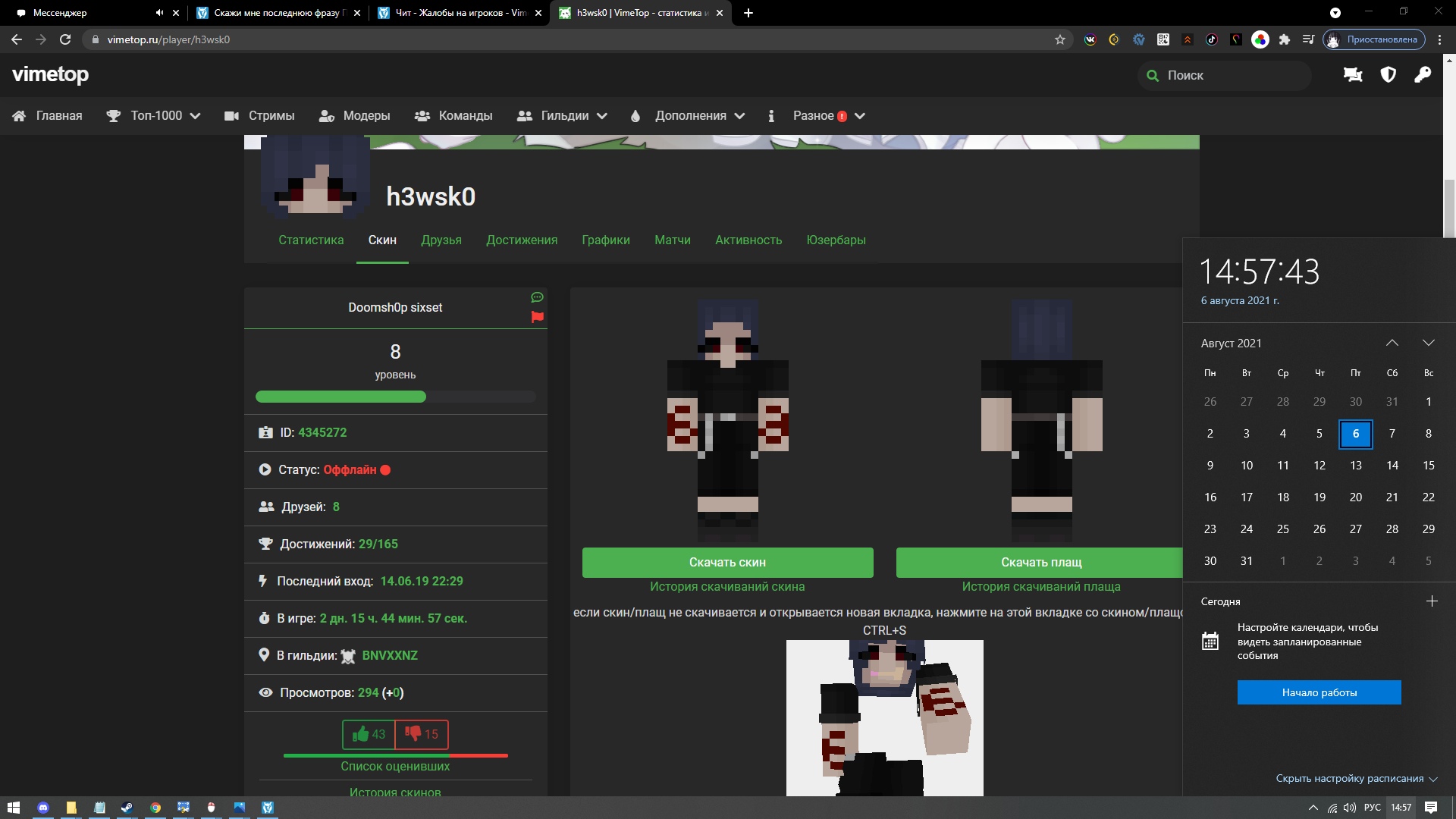Click the green level progress bar
The width and height of the screenshot is (1456, 819).
tap(341, 397)
